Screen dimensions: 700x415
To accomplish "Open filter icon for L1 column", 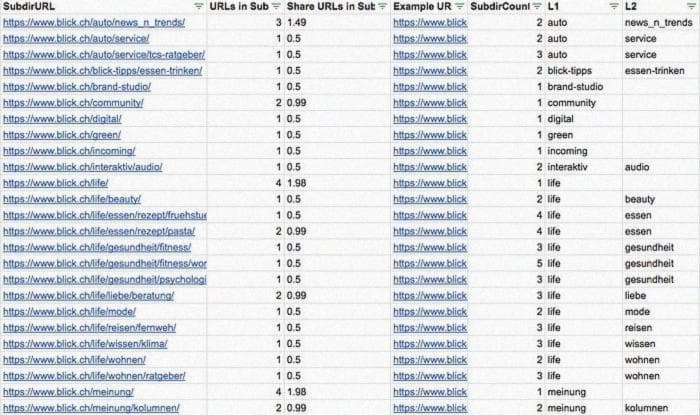I will click(x=614, y=6).
